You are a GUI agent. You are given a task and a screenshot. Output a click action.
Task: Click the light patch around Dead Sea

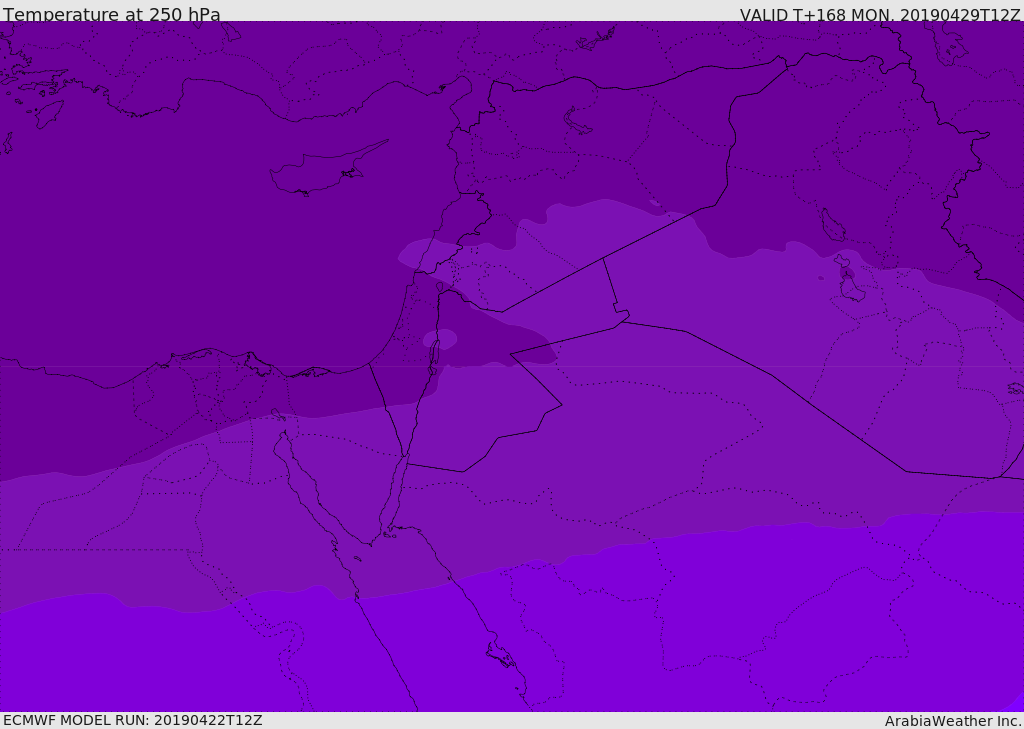(x=443, y=339)
